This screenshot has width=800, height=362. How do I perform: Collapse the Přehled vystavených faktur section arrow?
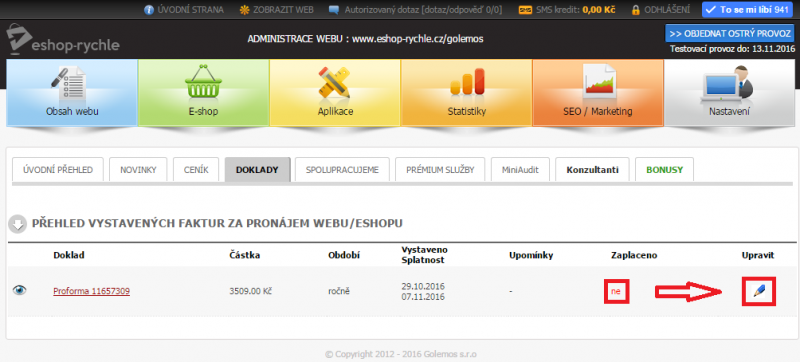[x=18, y=224]
